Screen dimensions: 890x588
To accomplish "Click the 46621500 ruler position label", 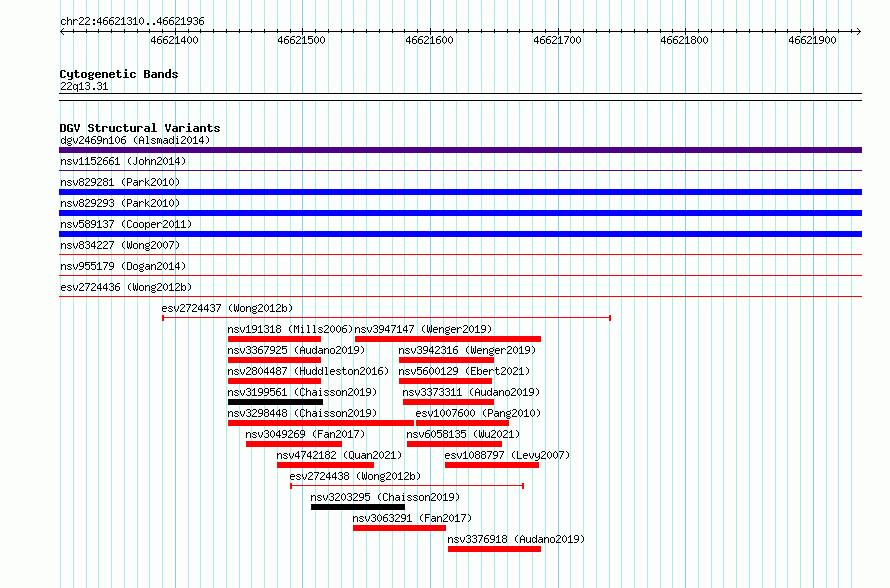I will coord(301,40).
